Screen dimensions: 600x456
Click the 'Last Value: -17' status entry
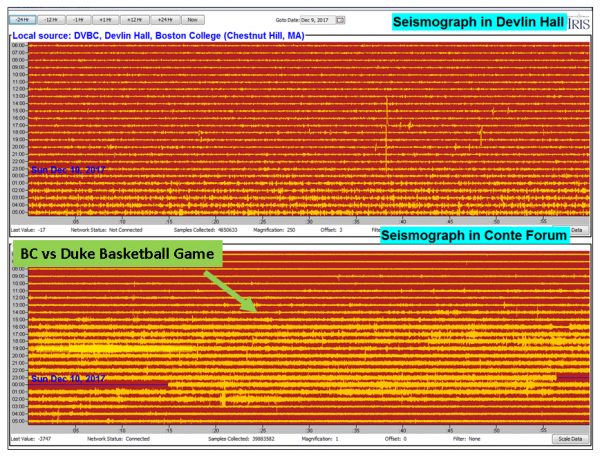[x=28, y=230]
